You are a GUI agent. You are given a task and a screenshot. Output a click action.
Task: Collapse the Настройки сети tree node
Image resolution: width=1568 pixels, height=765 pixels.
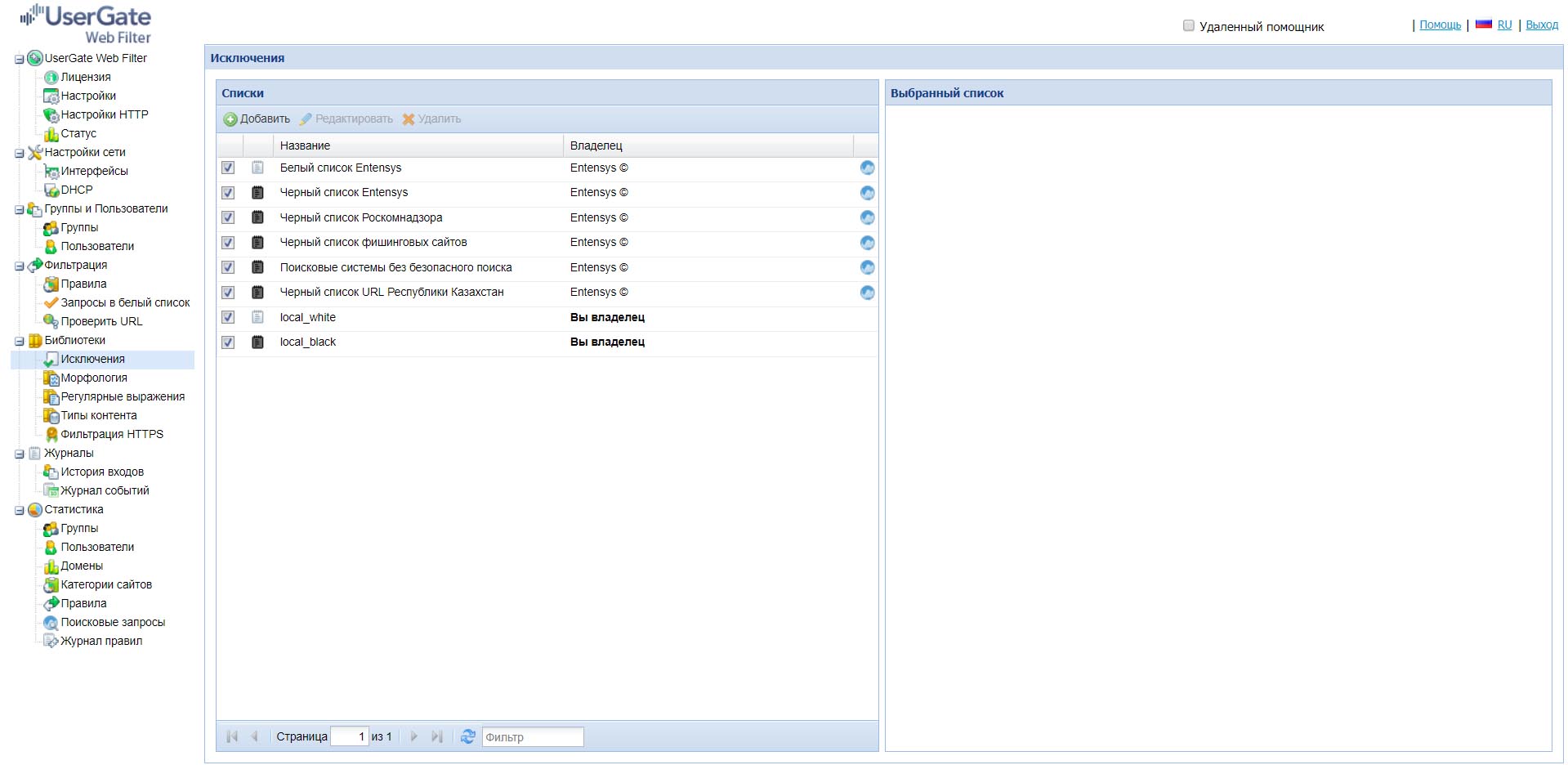[x=20, y=153]
